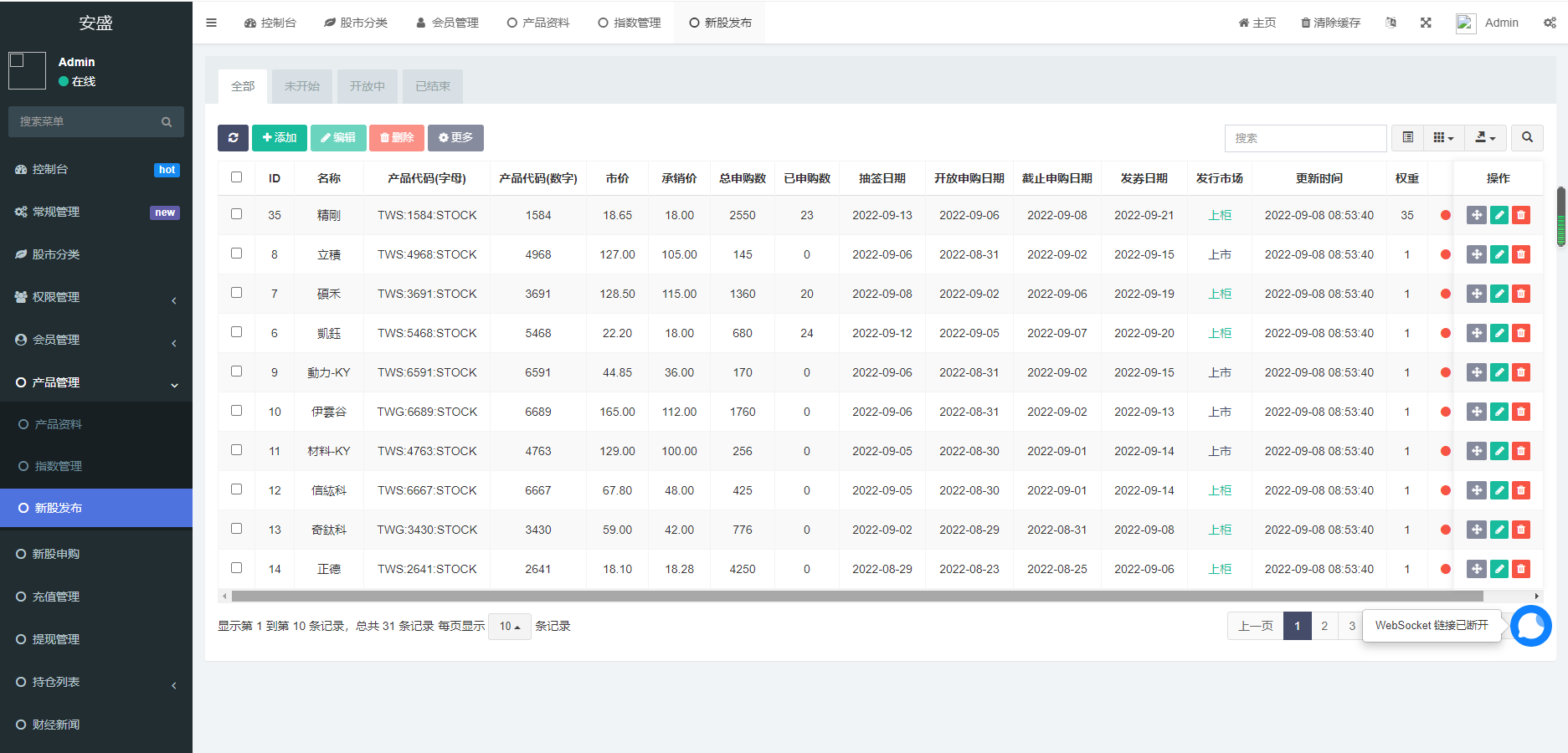Screen dimensions: 1568x753
Task: Open the export data dropdown
Action: tap(1485, 138)
